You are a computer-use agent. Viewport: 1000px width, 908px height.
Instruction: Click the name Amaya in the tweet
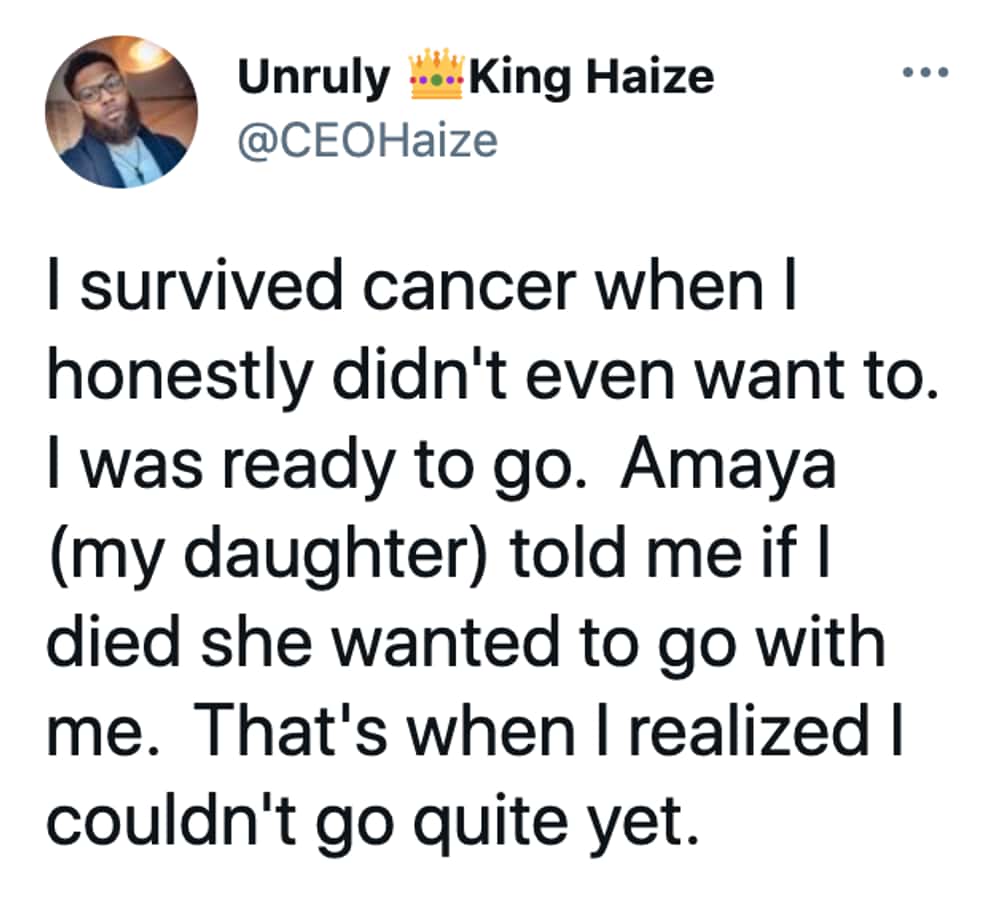[728, 465]
